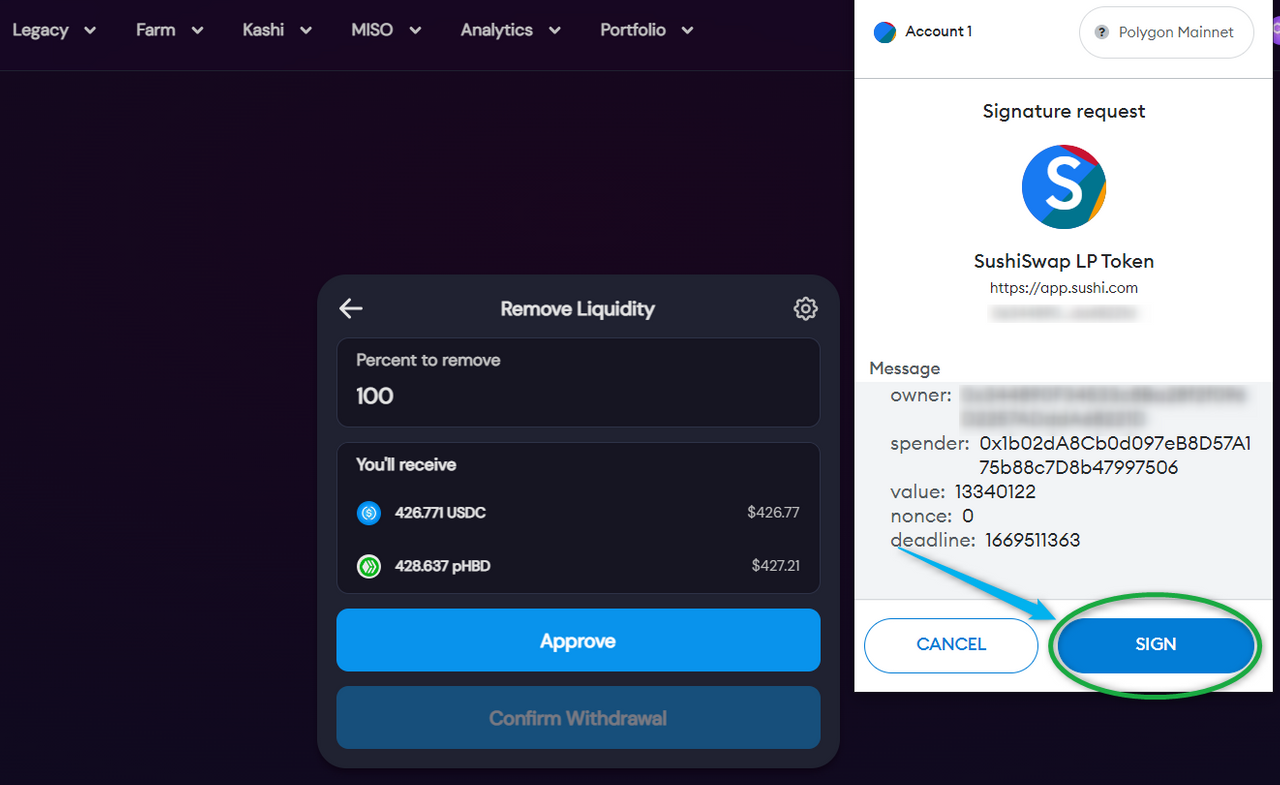Edit the Percent to remove field
This screenshot has height=785, width=1280.
tap(578, 383)
